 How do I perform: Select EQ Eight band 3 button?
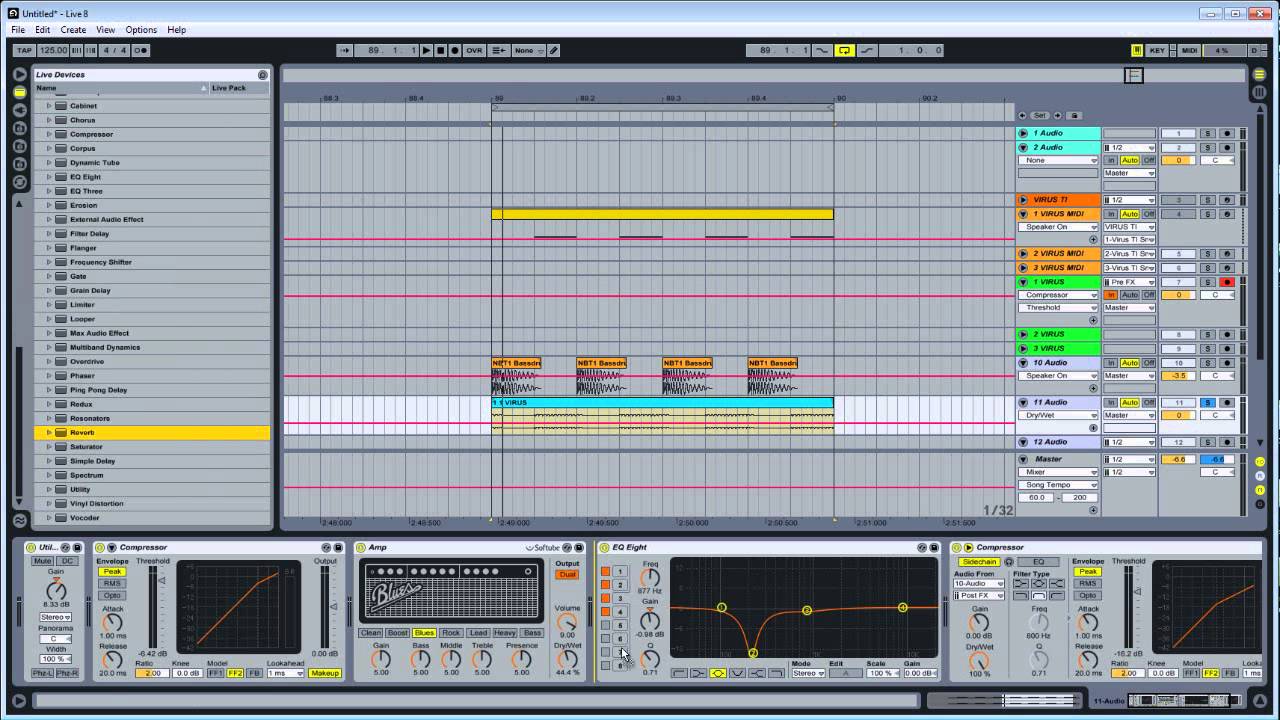click(620, 598)
